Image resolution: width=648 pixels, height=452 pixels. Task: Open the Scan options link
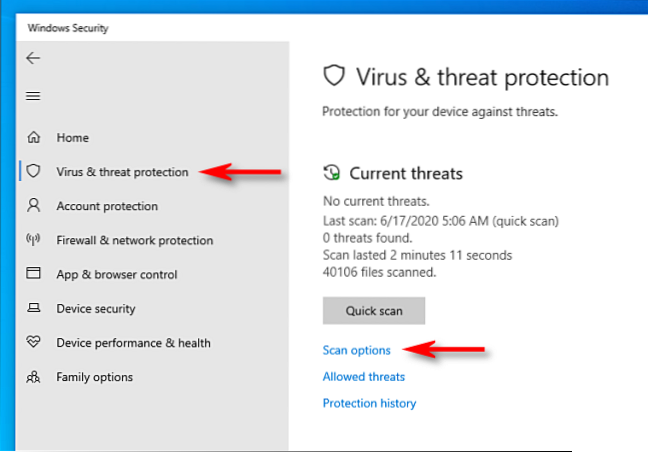[x=356, y=350]
